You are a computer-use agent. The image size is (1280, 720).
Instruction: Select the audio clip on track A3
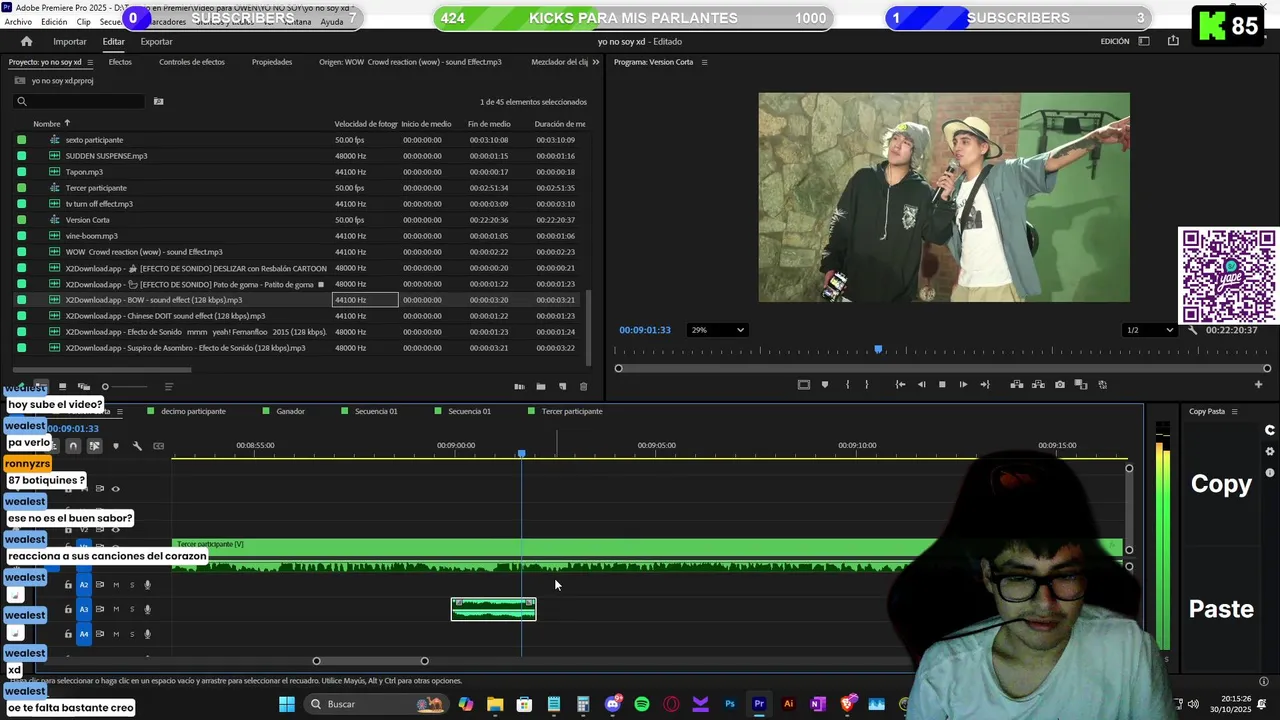pos(493,609)
